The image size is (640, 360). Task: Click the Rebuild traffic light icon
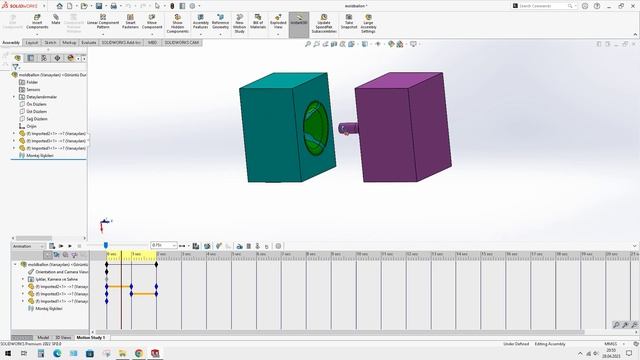pos(172,6)
